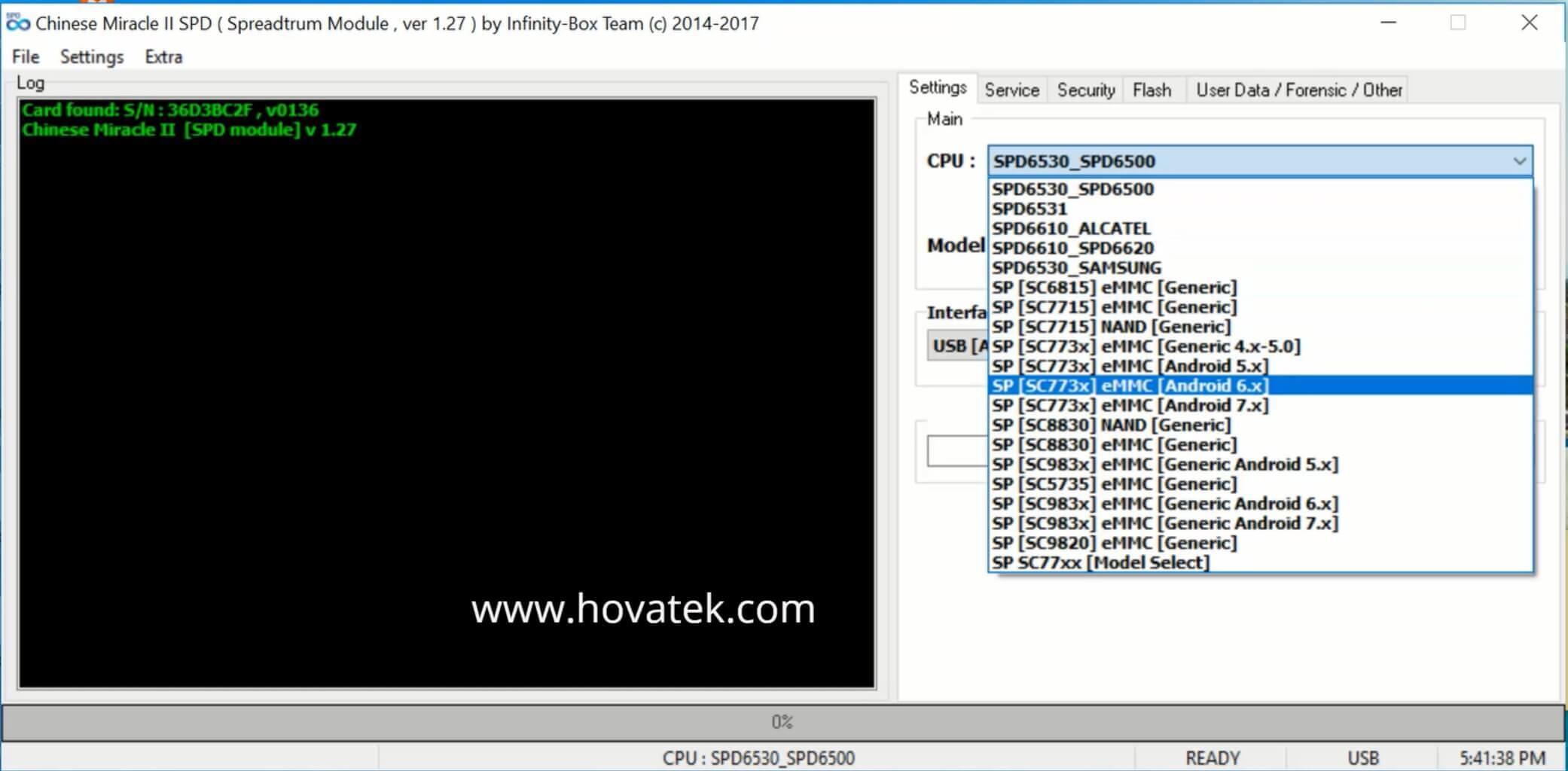Select SP [SC5735] eMMC [Generic]
This screenshot has height=771, width=1568.
tap(1260, 483)
